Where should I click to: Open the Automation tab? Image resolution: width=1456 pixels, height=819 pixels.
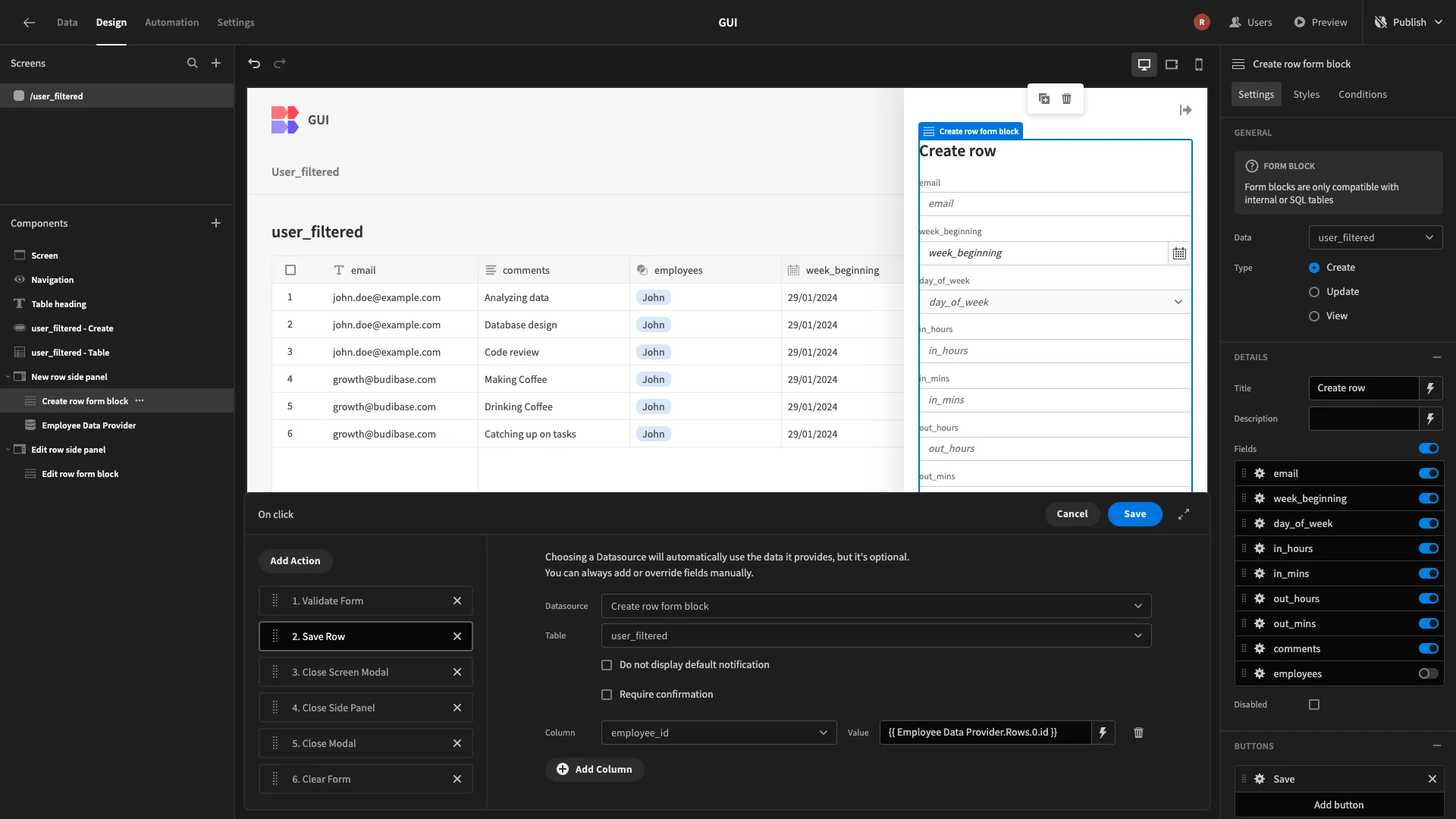pos(171,22)
